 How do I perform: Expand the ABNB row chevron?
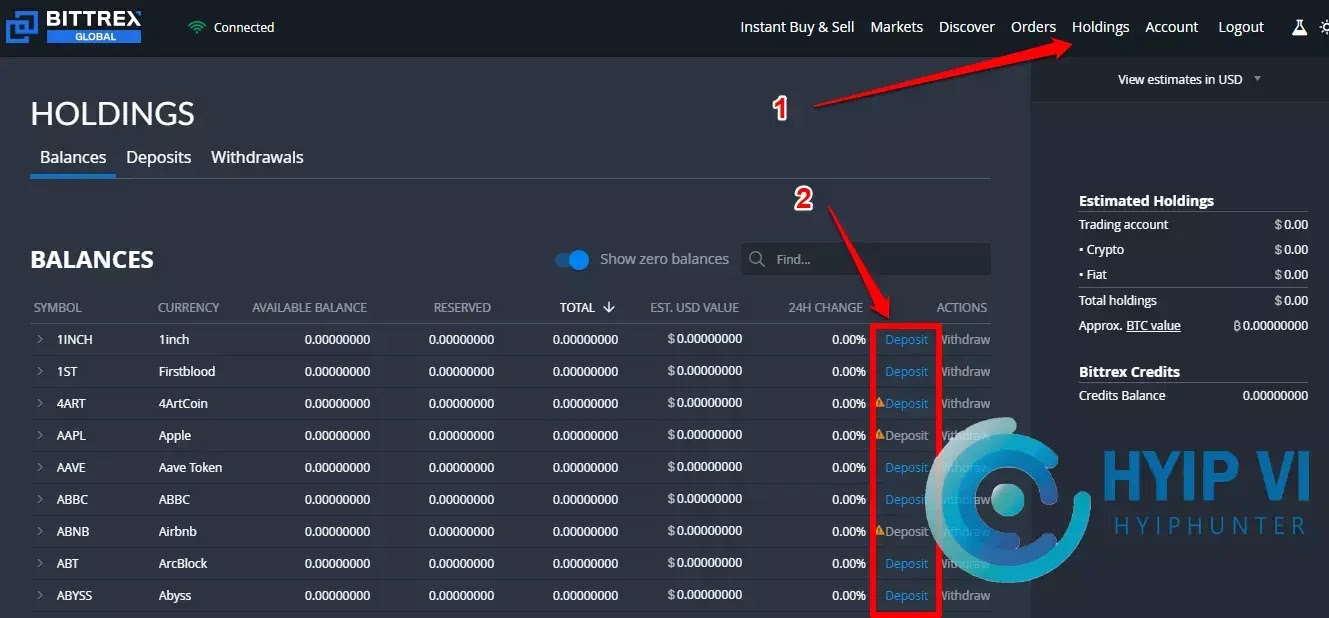pos(40,531)
